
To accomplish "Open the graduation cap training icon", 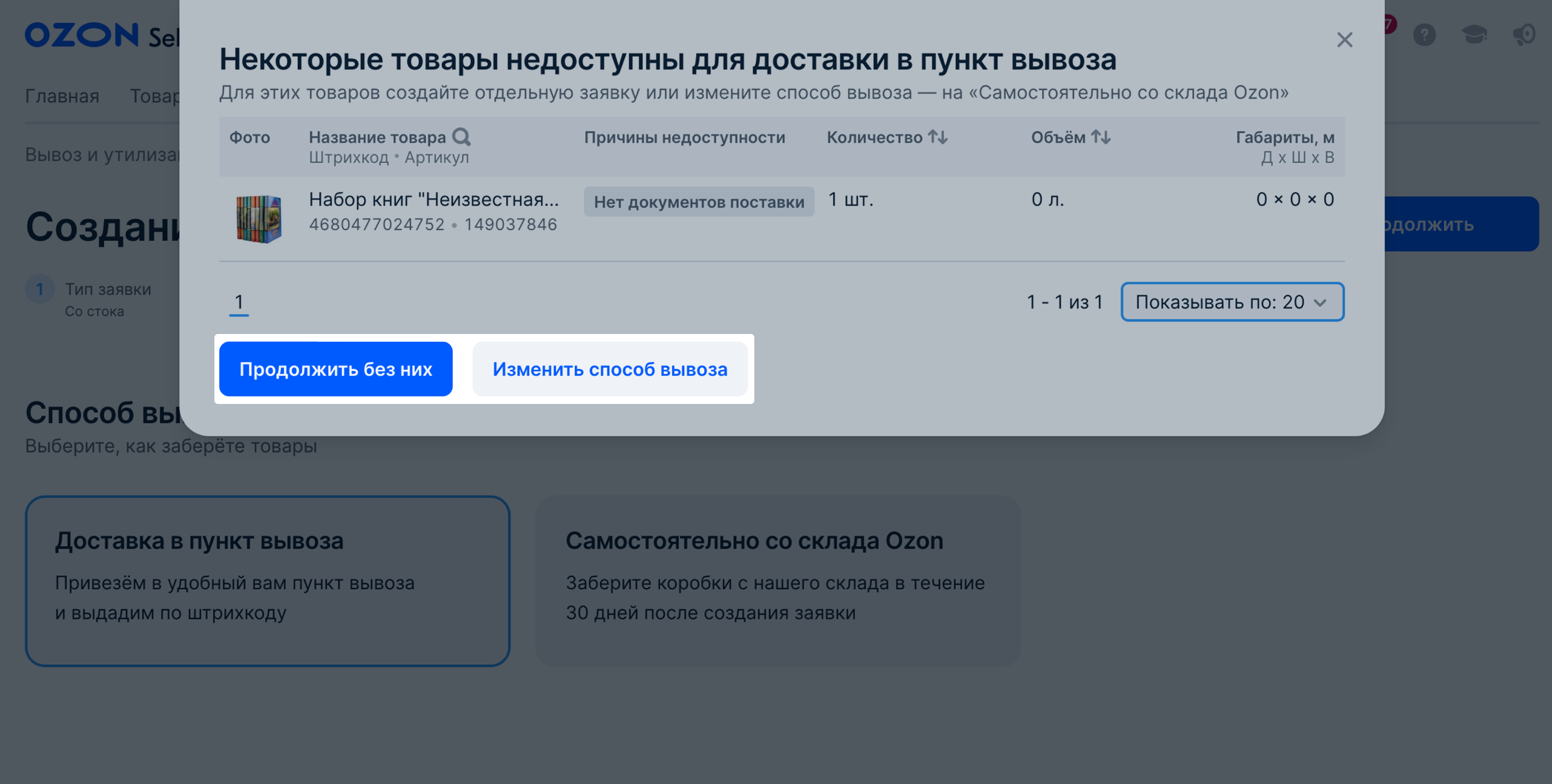I will [x=1473, y=35].
